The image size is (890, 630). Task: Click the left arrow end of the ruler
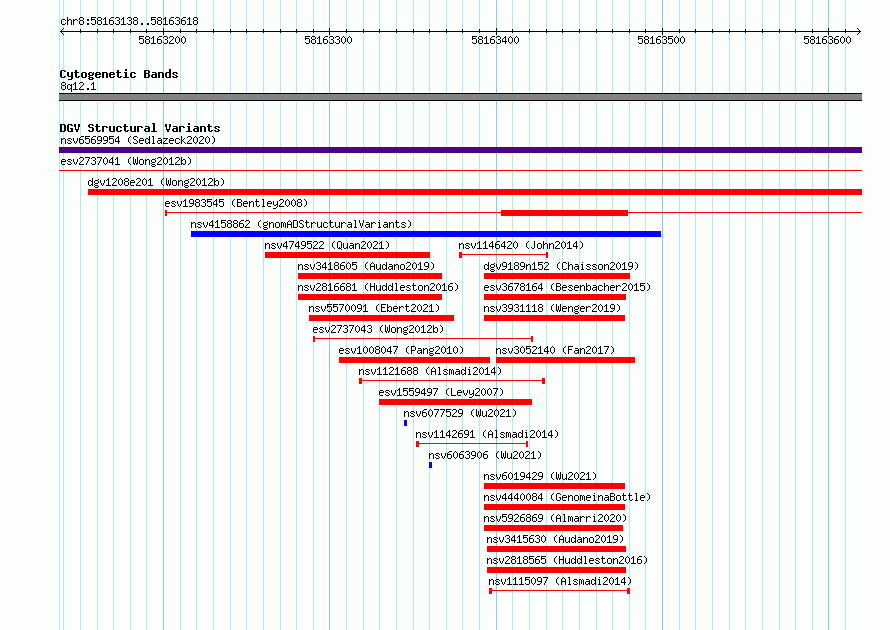(62, 31)
